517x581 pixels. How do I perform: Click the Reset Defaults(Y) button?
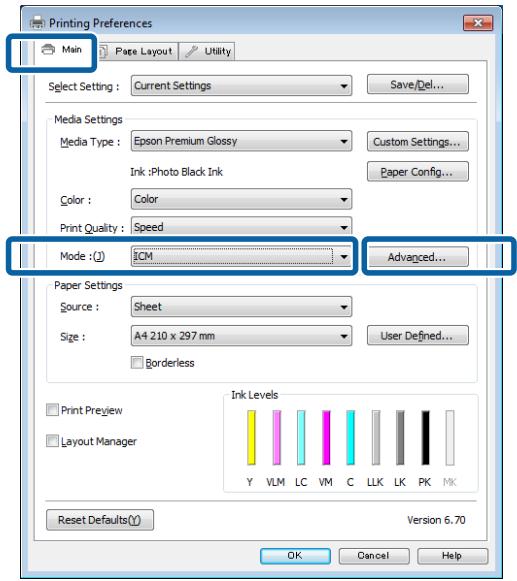tap(100, 520)
